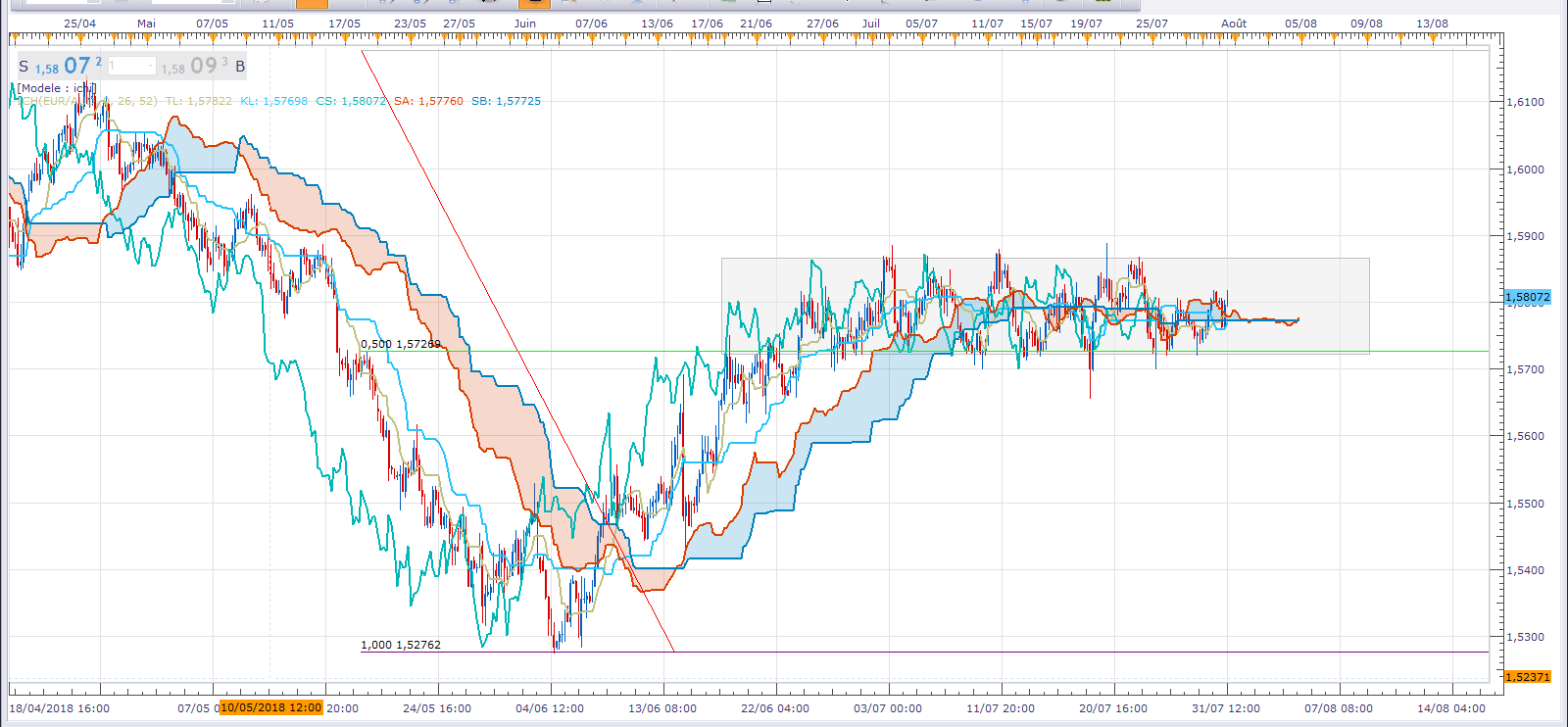
Task: Click the Juin label on the top timeline
Action: [525, 24]
